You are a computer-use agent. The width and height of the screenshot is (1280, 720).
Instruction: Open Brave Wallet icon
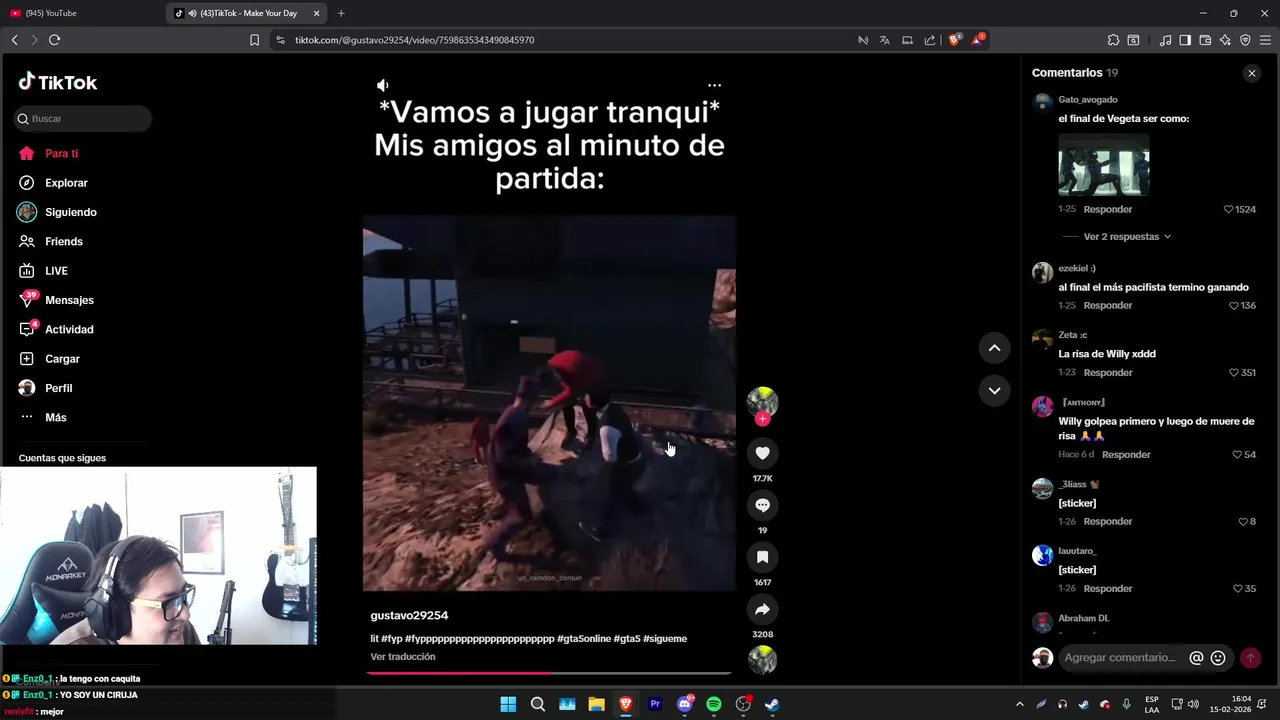[x=1205, y=40]
